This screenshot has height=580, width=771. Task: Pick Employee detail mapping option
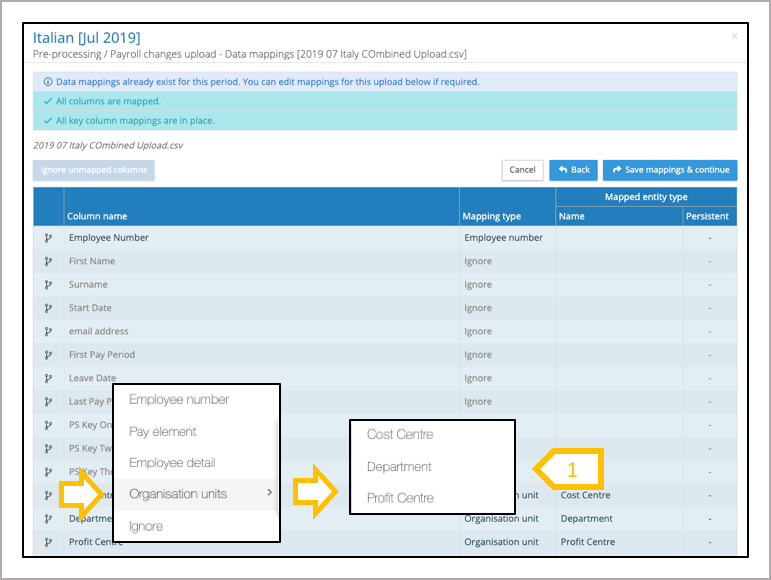[172, 463]
